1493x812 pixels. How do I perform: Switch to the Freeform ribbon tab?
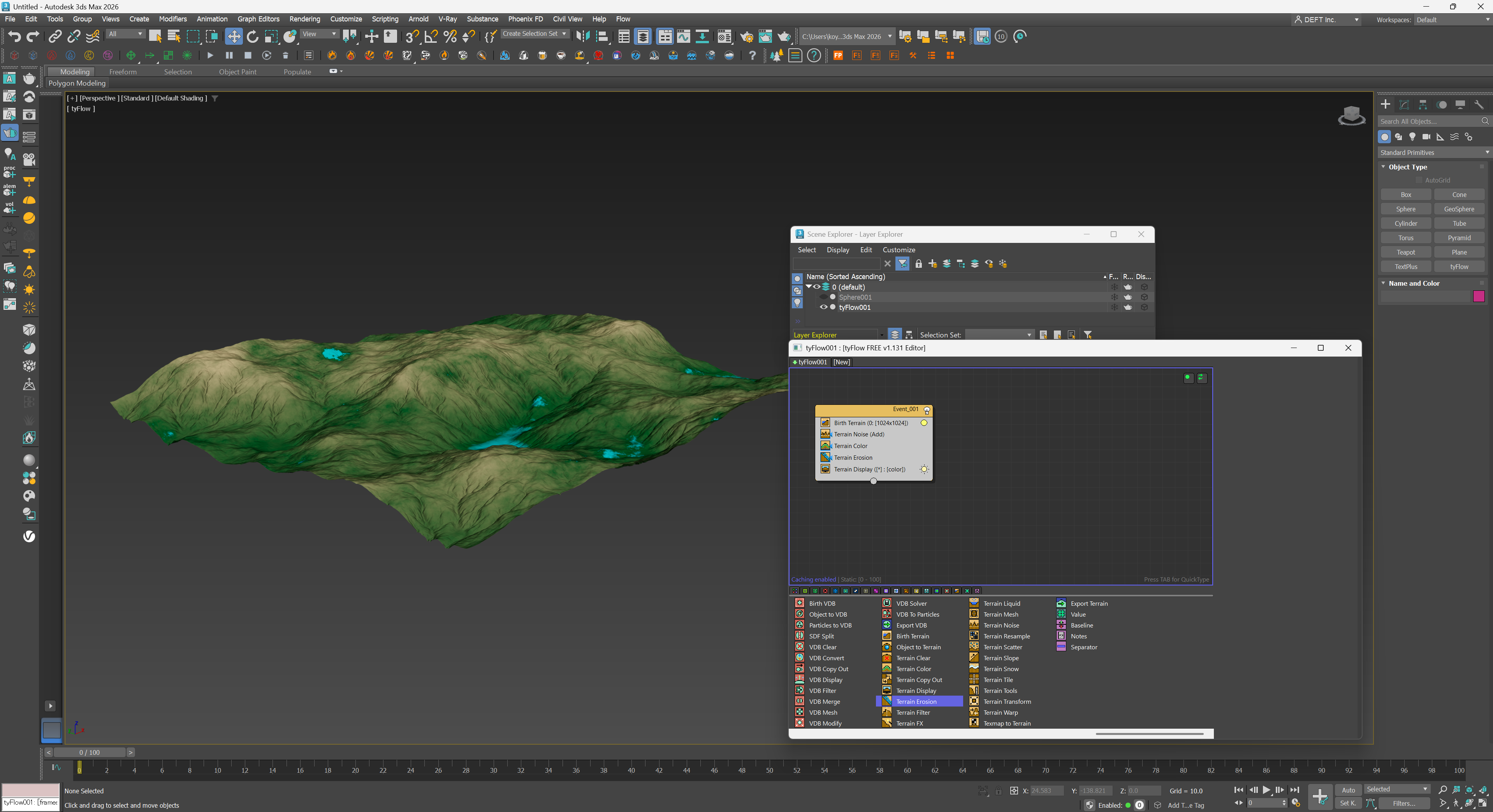[123, 72]
